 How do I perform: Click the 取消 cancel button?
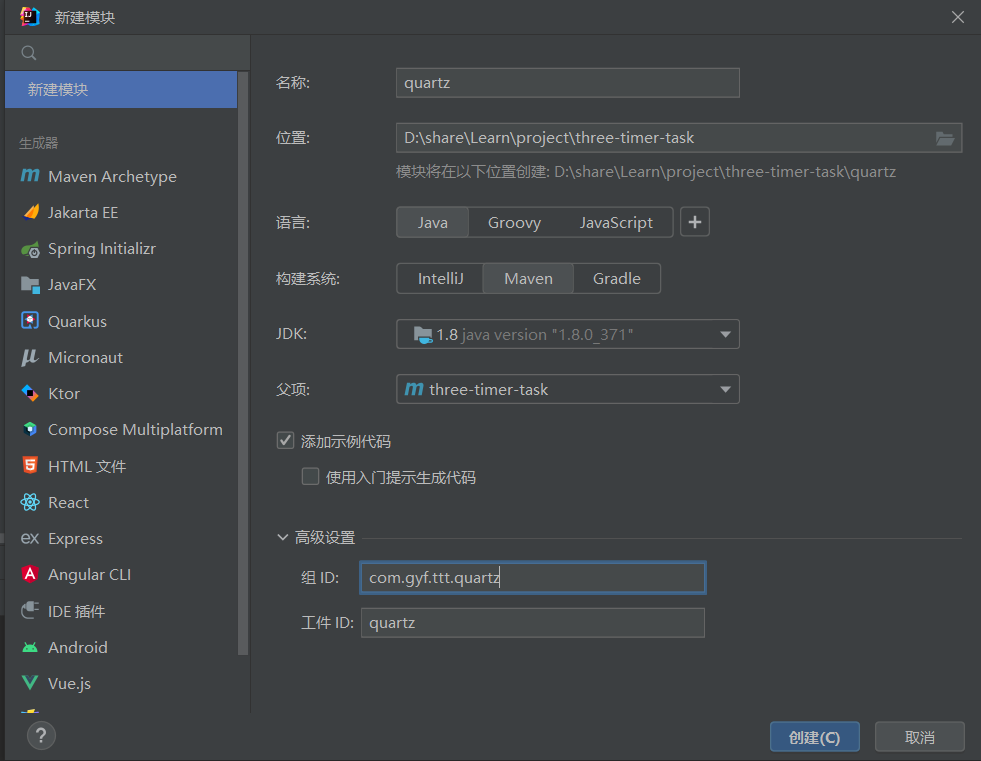tap(920, 737)
